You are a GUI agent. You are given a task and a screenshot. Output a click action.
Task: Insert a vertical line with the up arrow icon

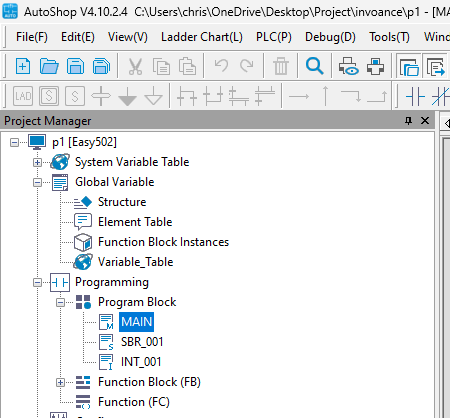(325, 96)
